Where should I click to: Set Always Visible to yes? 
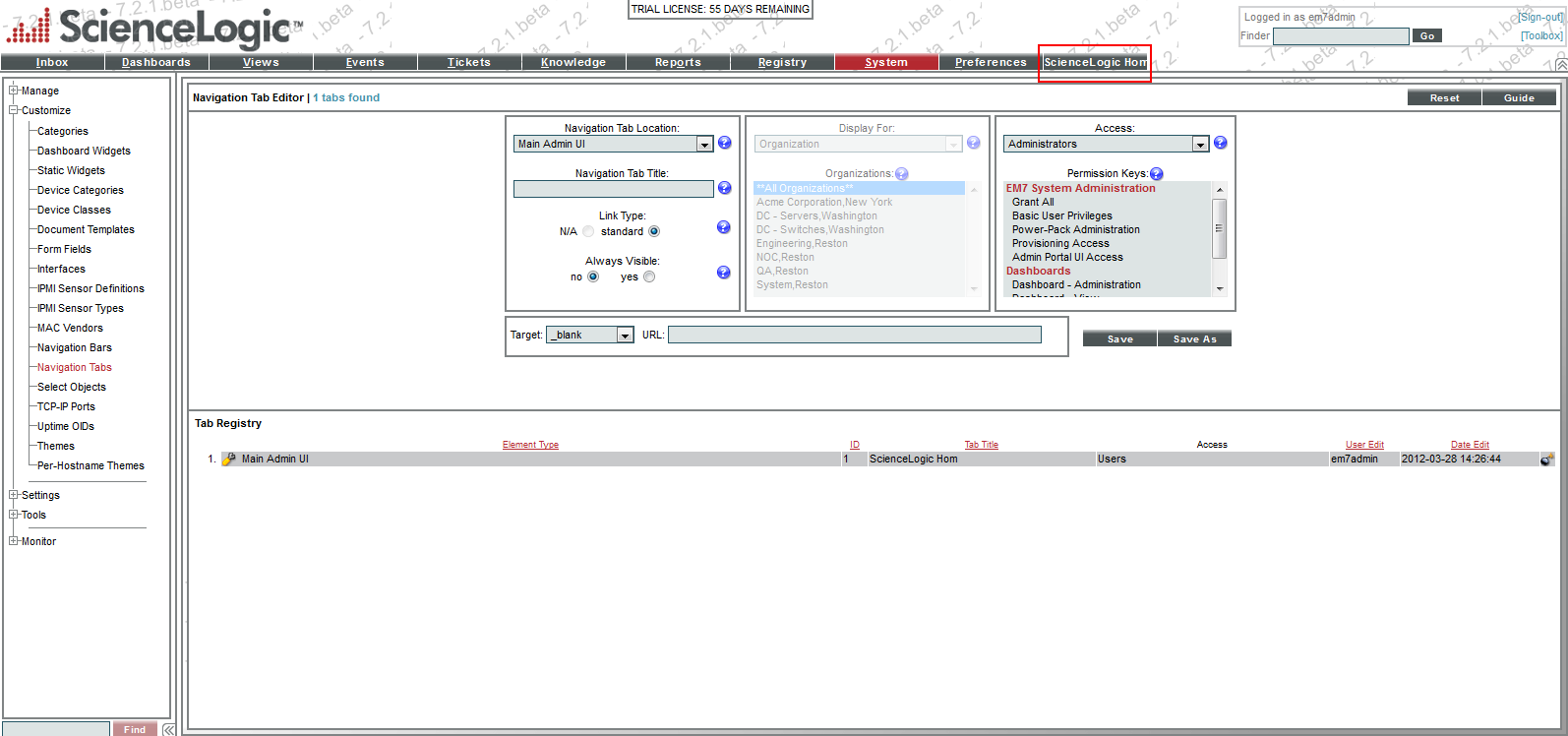pyautogui.click(x=649, y=276)
